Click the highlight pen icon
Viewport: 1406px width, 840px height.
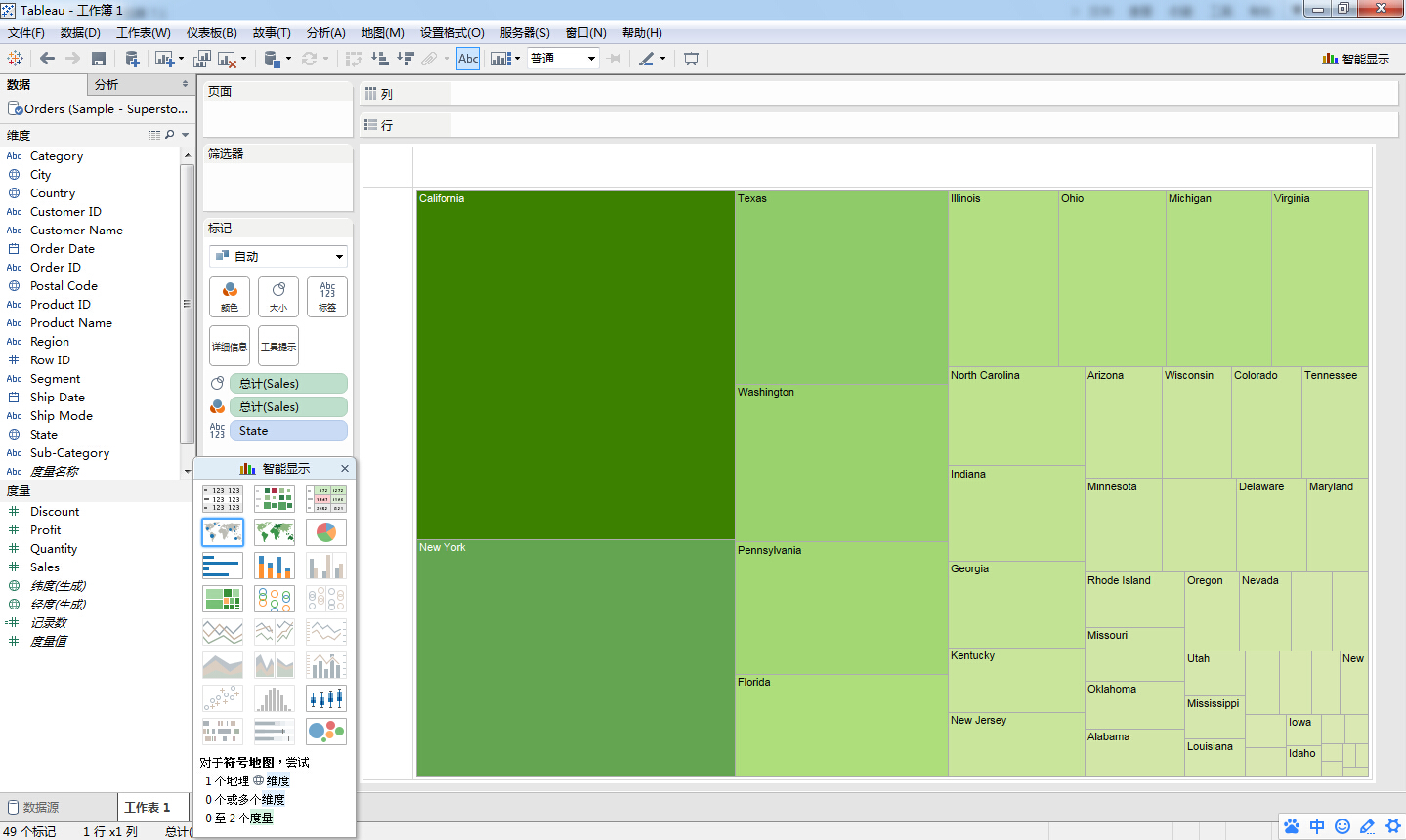(646, 59)
